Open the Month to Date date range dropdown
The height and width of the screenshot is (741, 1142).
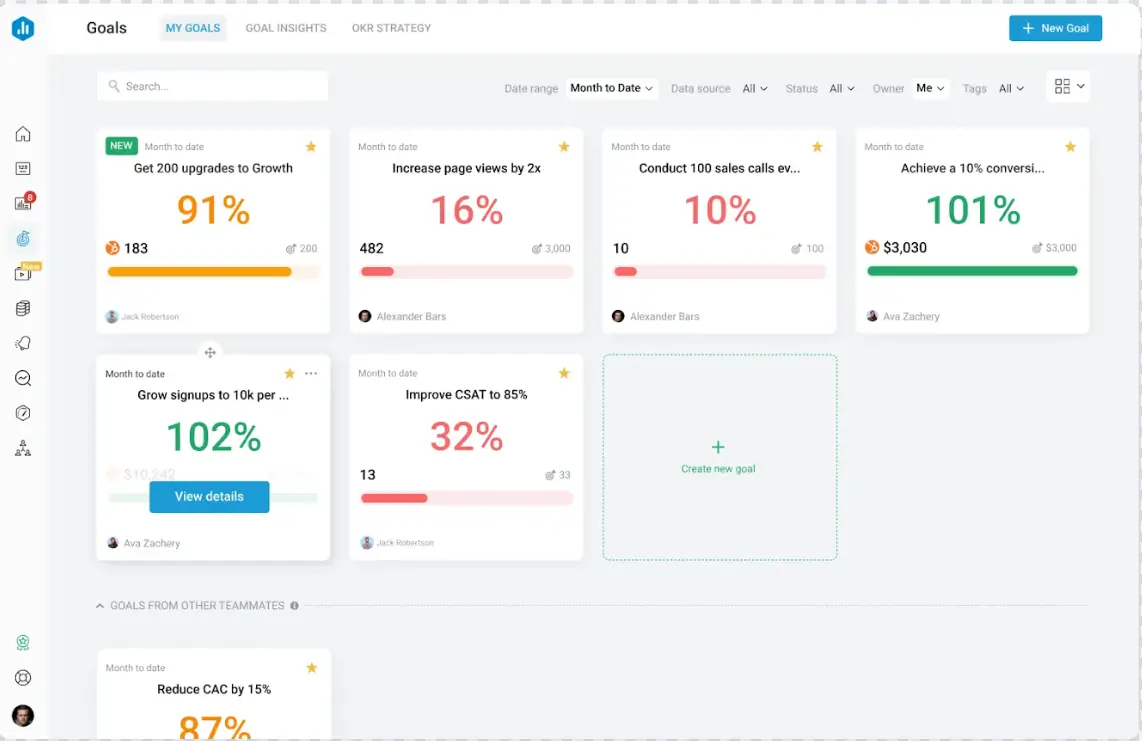coord(611,88)
